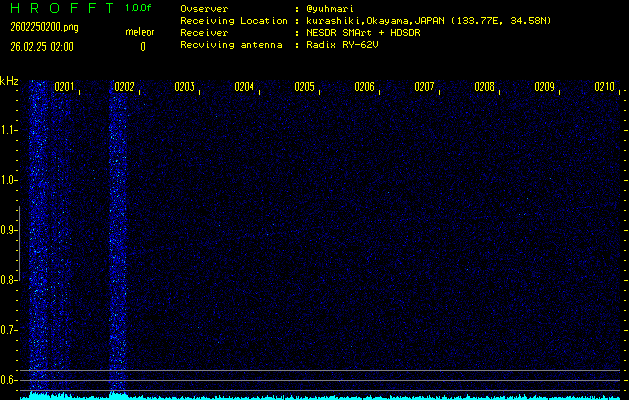Click the 1.0 frequency axis label
The width and height of the screenshot is (629, 400).
tap(9, 180)
